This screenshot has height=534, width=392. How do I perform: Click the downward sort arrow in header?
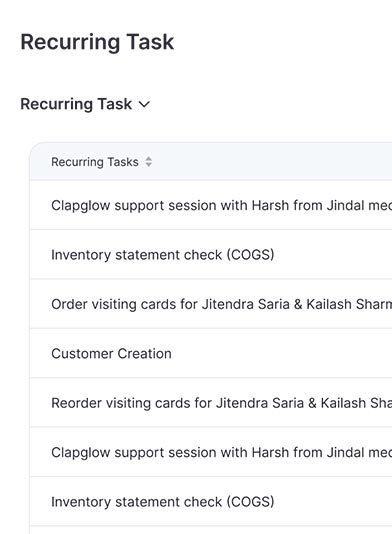coord(148,164)
